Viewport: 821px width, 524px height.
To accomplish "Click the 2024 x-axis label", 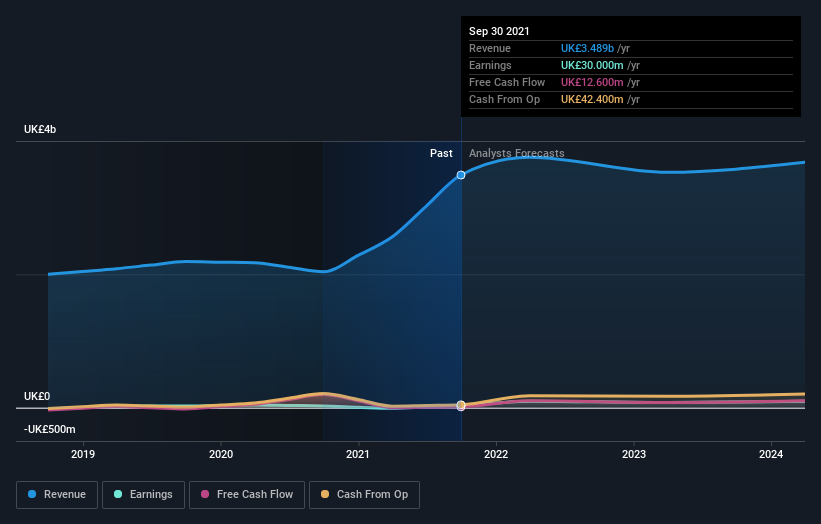I will click(771, 454).
